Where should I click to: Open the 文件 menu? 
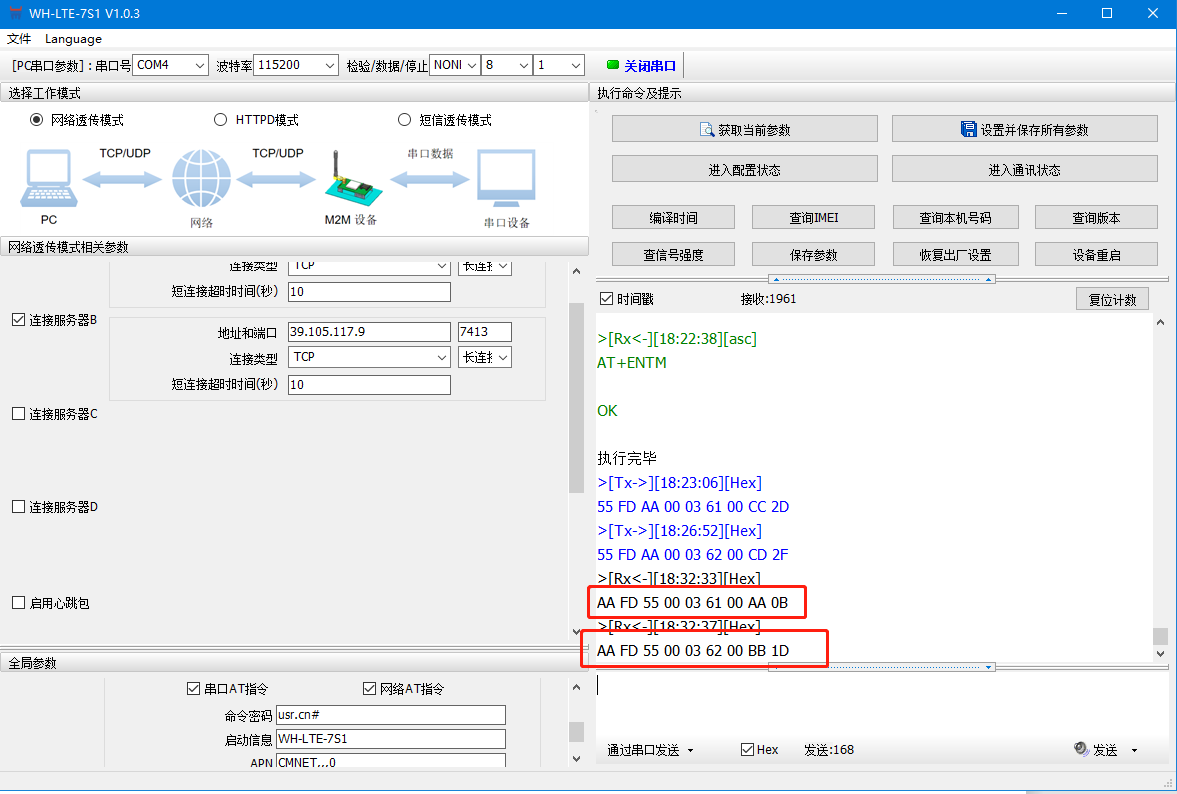point(19,39)
